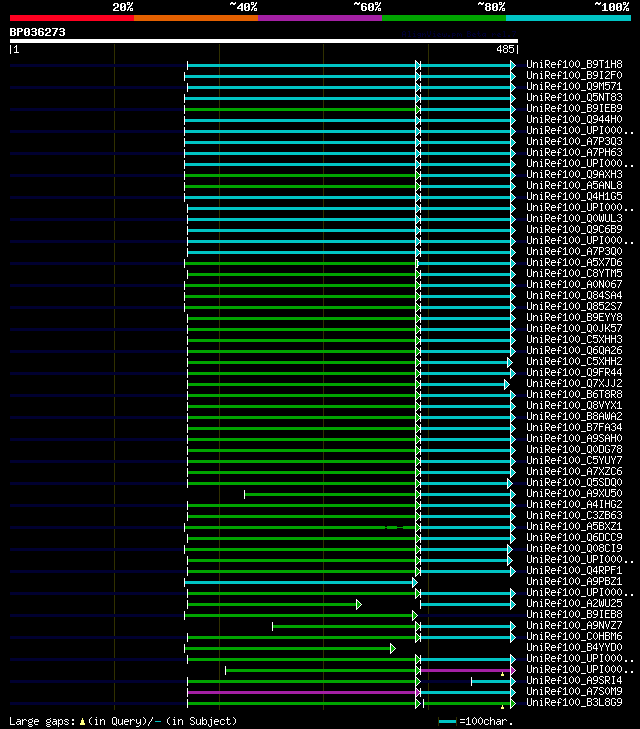Click hit label UniRef100_A9SRI4

tap(574, 681)
